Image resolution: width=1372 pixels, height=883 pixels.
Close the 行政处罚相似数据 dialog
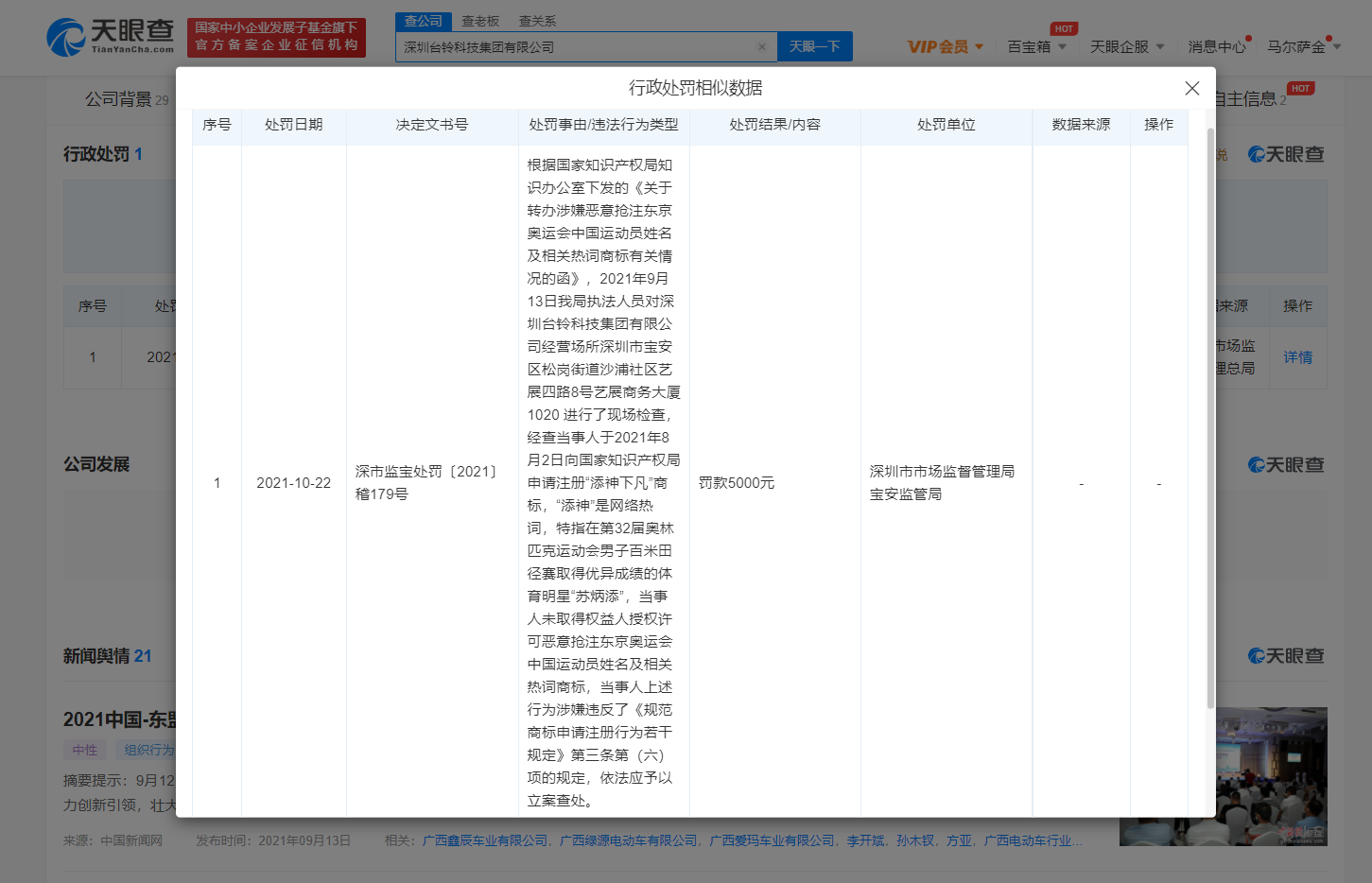pos(1191,88)
